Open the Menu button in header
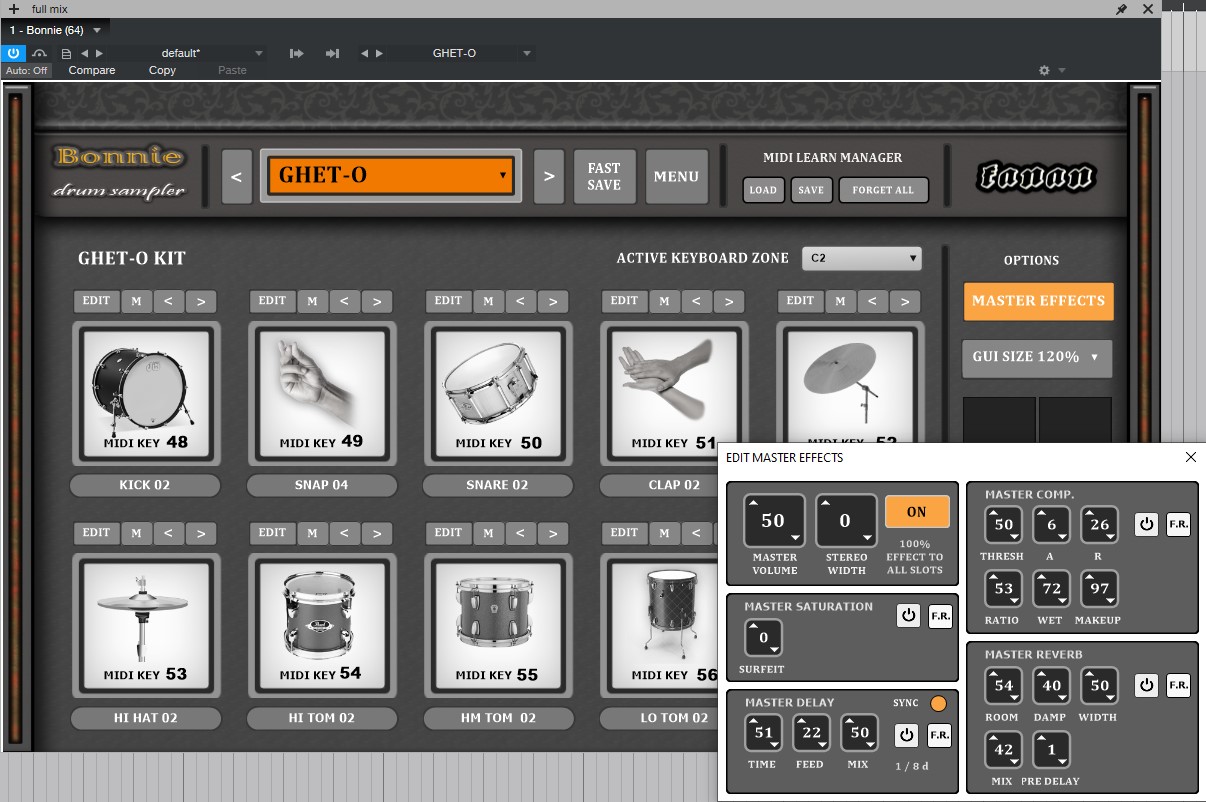The height and width of the screenshot is (802, 1206). click(676, 177)
